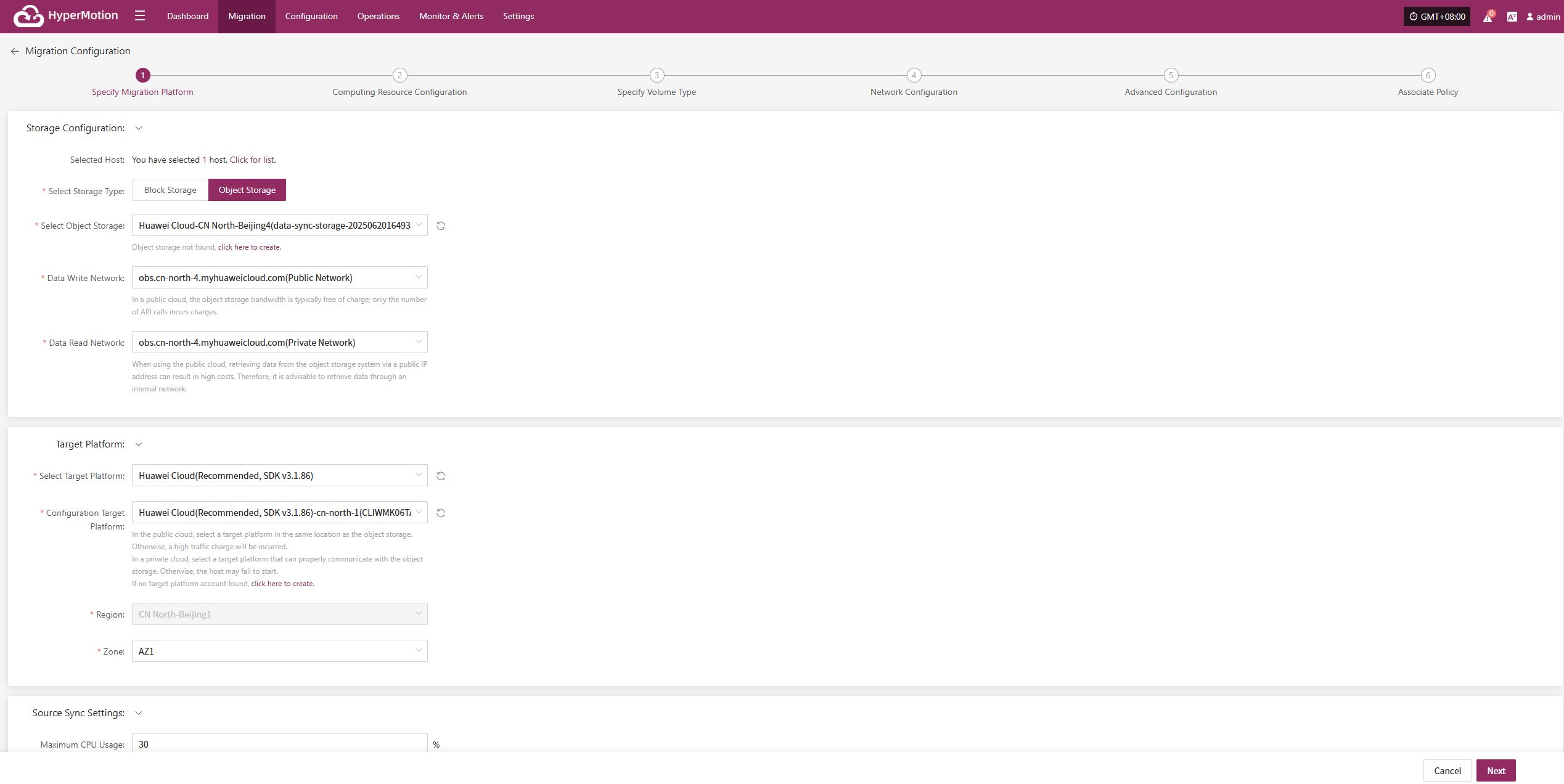Viewport: 1564px width, 784px height.
Task: Click the 'Advanced Configuration' step label
Action: pyautogui.click(x=1171, y=92)
